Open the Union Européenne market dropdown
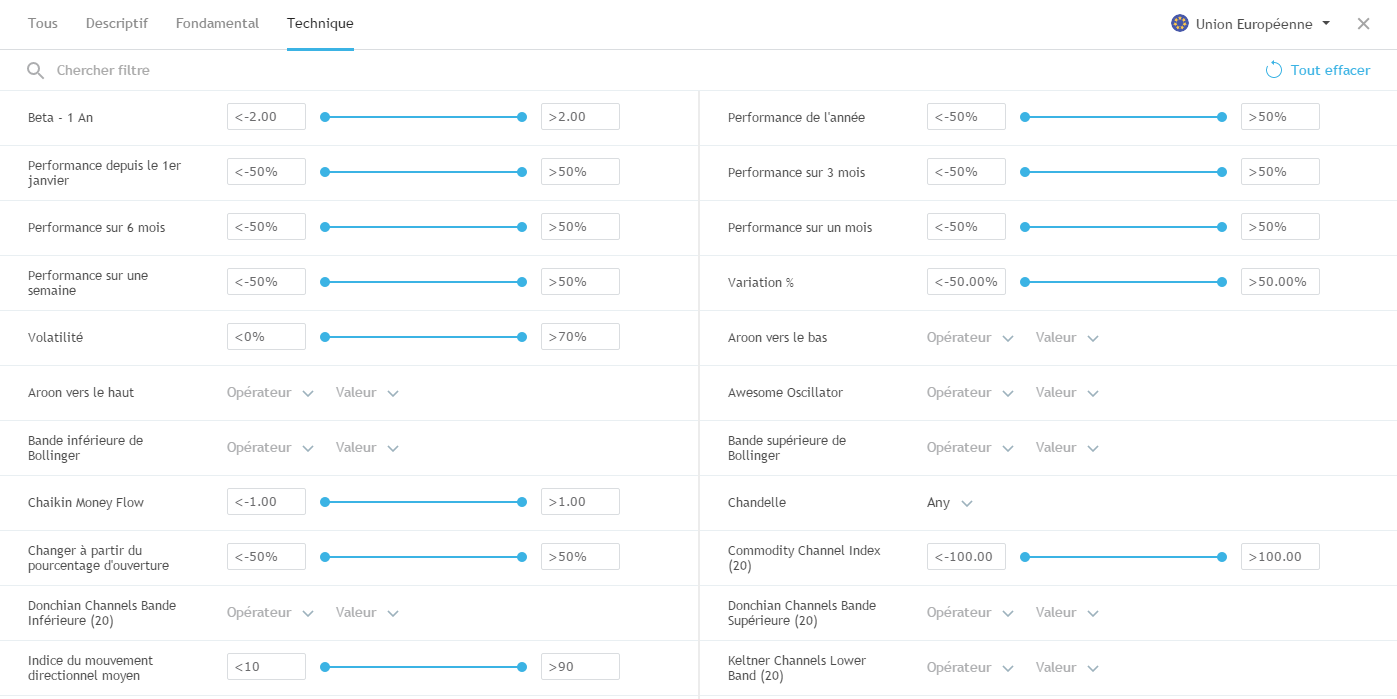 tap(1251, 24)
